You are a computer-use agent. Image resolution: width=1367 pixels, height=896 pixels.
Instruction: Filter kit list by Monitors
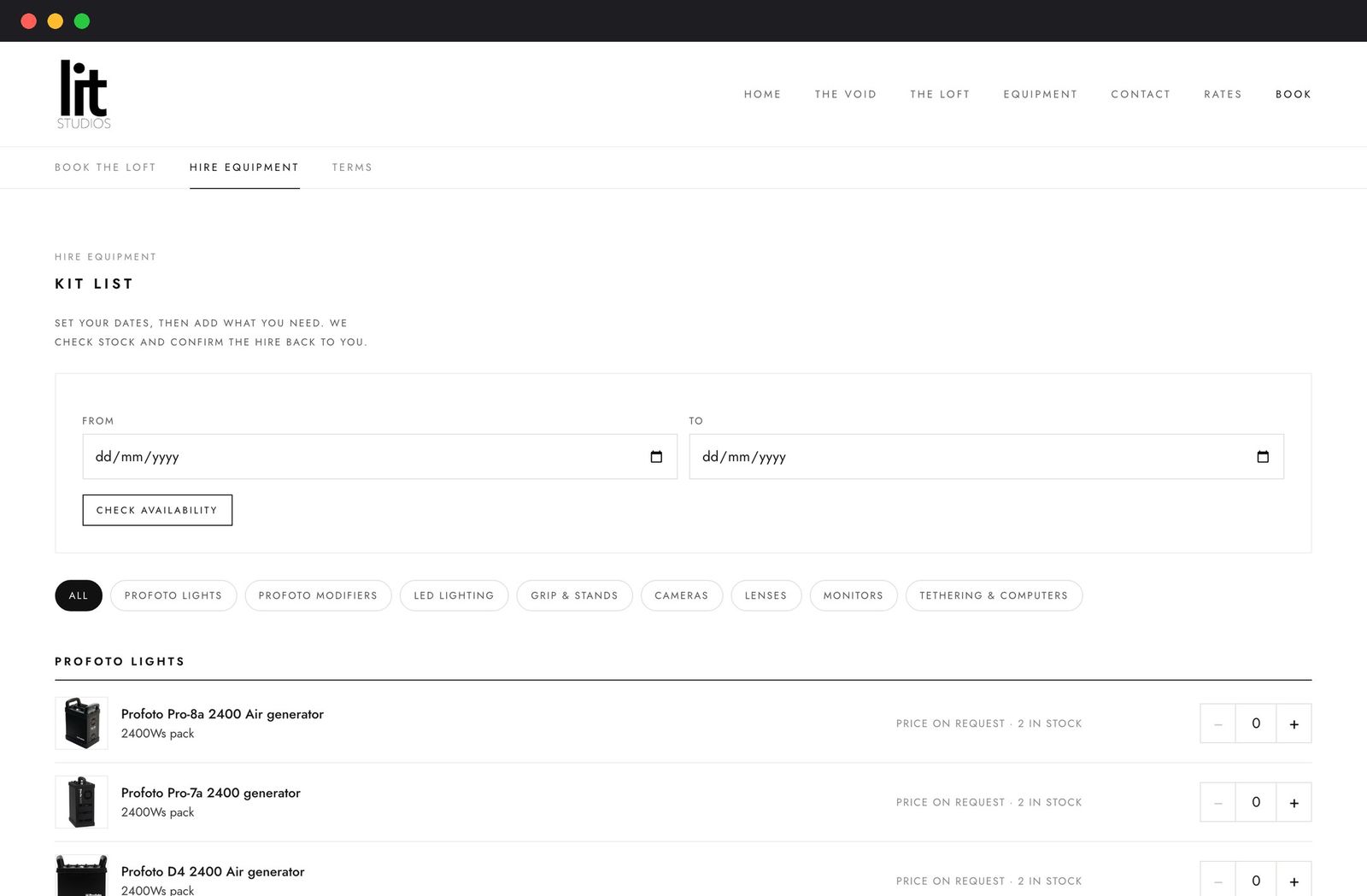(854, 595)
